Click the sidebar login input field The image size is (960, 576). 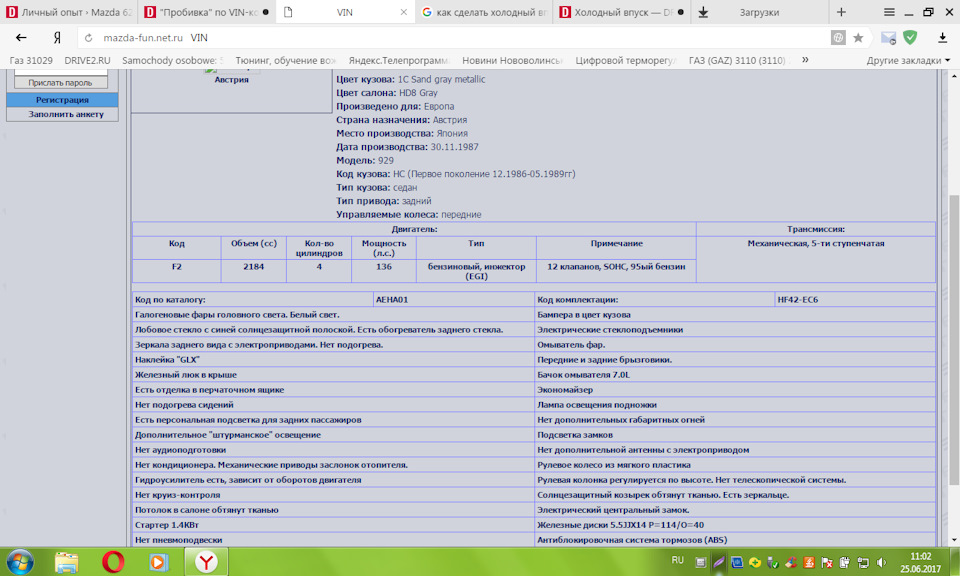coord(60,72)
